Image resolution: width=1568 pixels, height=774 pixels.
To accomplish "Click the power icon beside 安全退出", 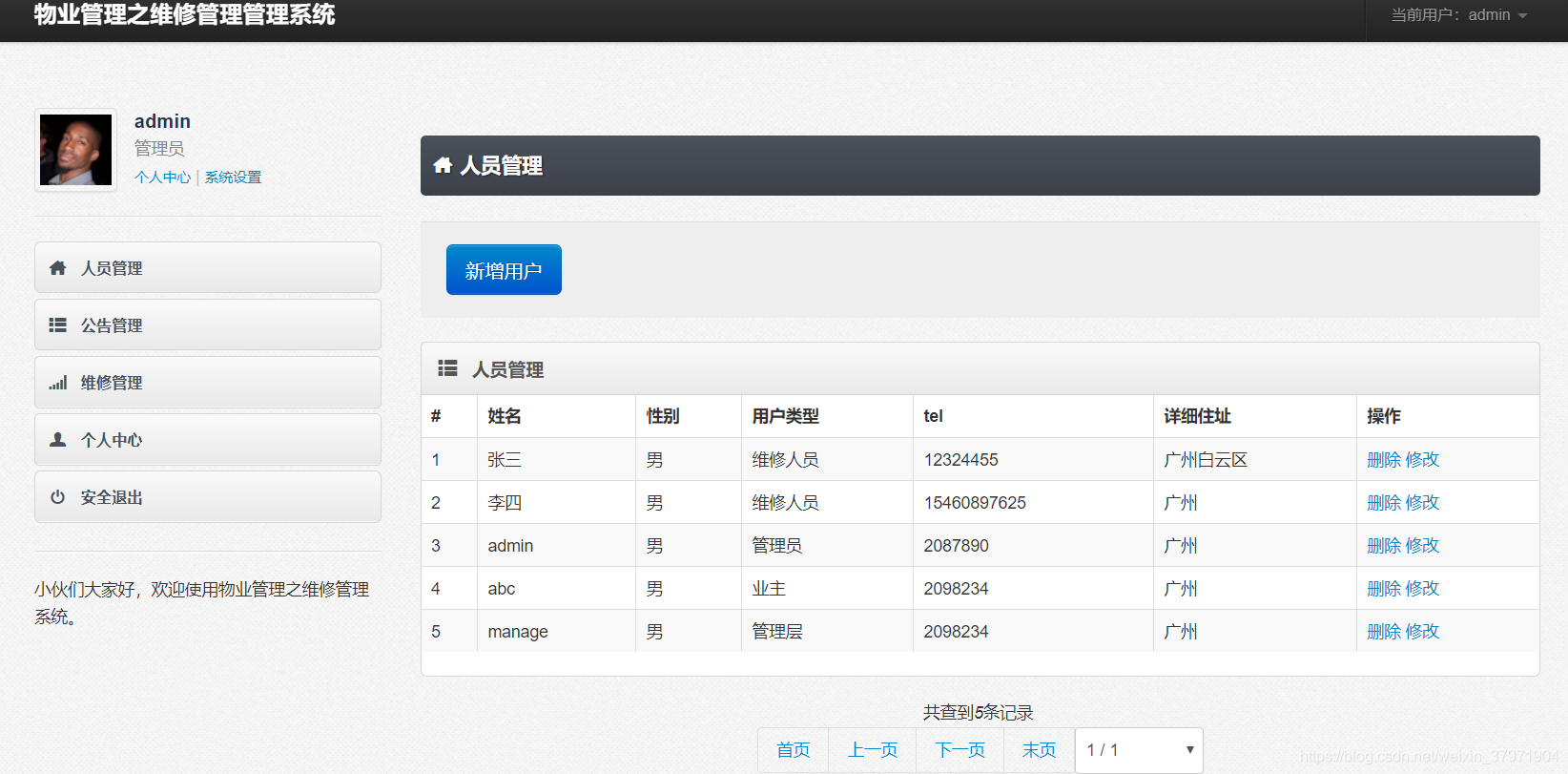I will (x=58, y=497).
